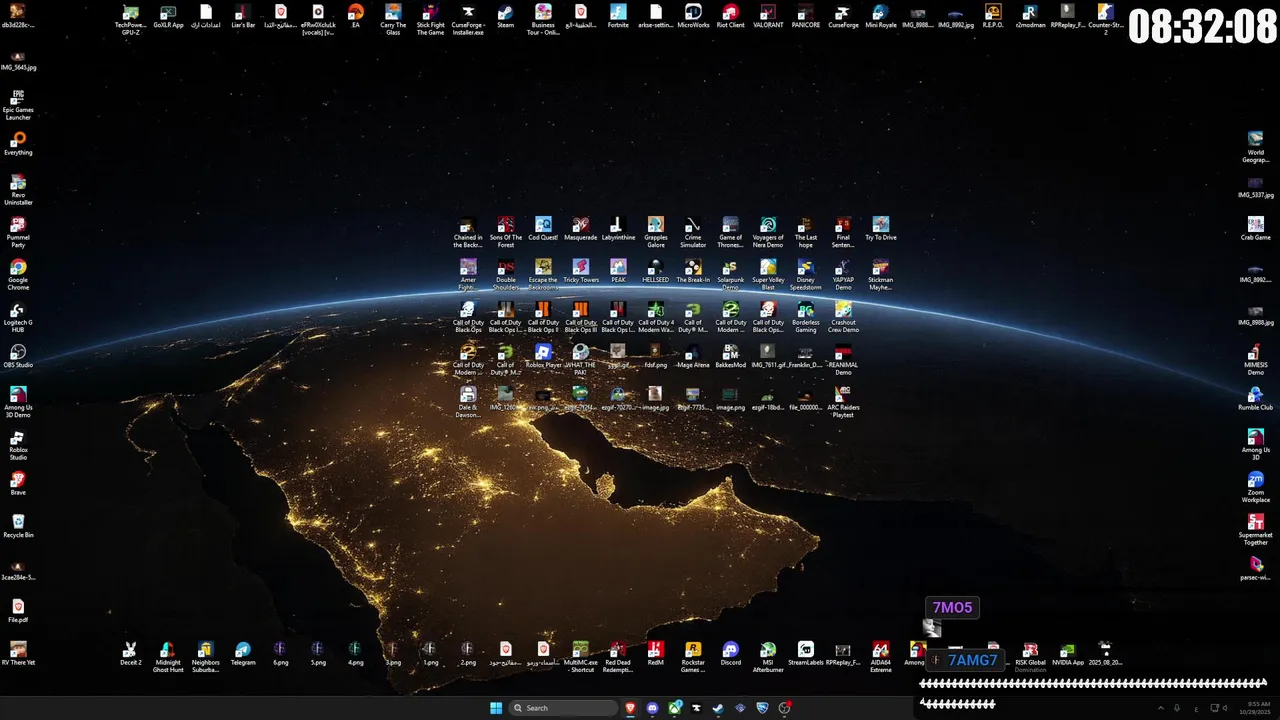1280x720 pixels.
Task: Select the Midnight Ghost Hunt shortcut
Action: [168, 657]
